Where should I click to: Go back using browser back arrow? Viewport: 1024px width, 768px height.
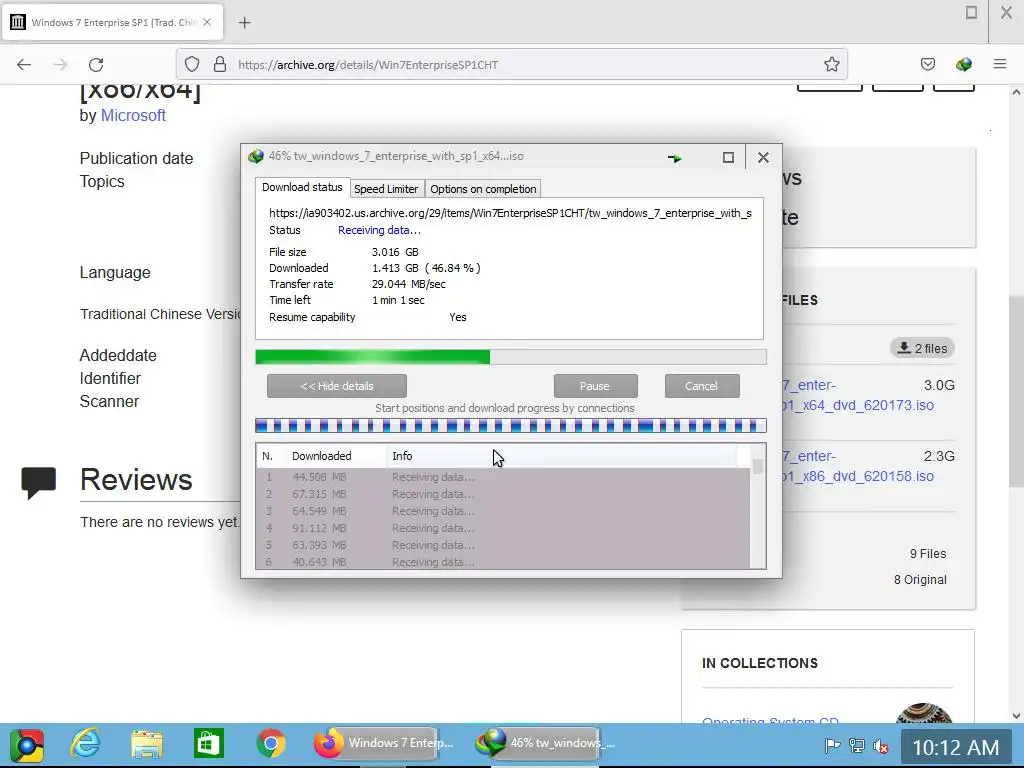[x=24, y=65]
